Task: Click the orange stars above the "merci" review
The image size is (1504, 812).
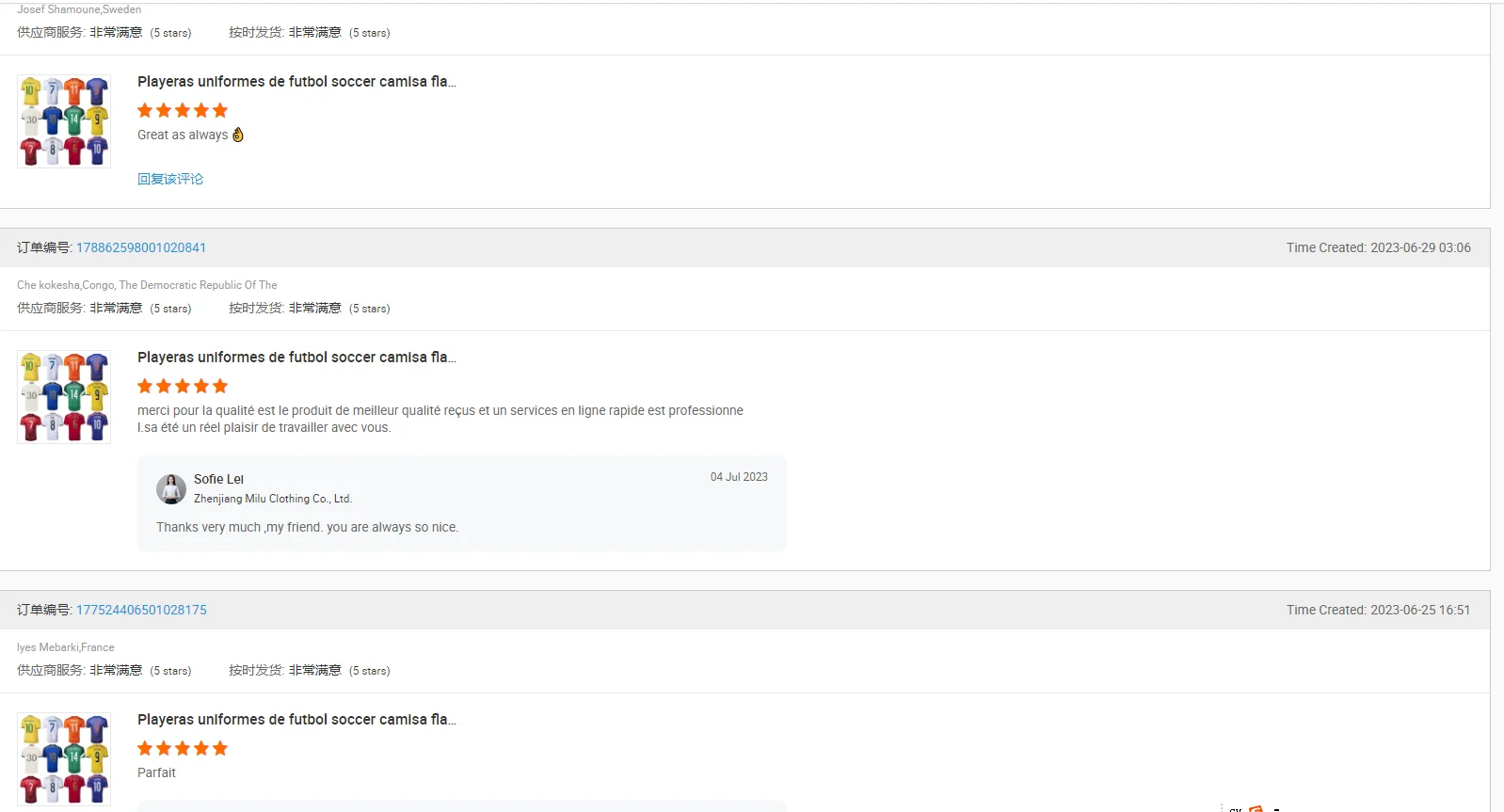Action: 183,386
